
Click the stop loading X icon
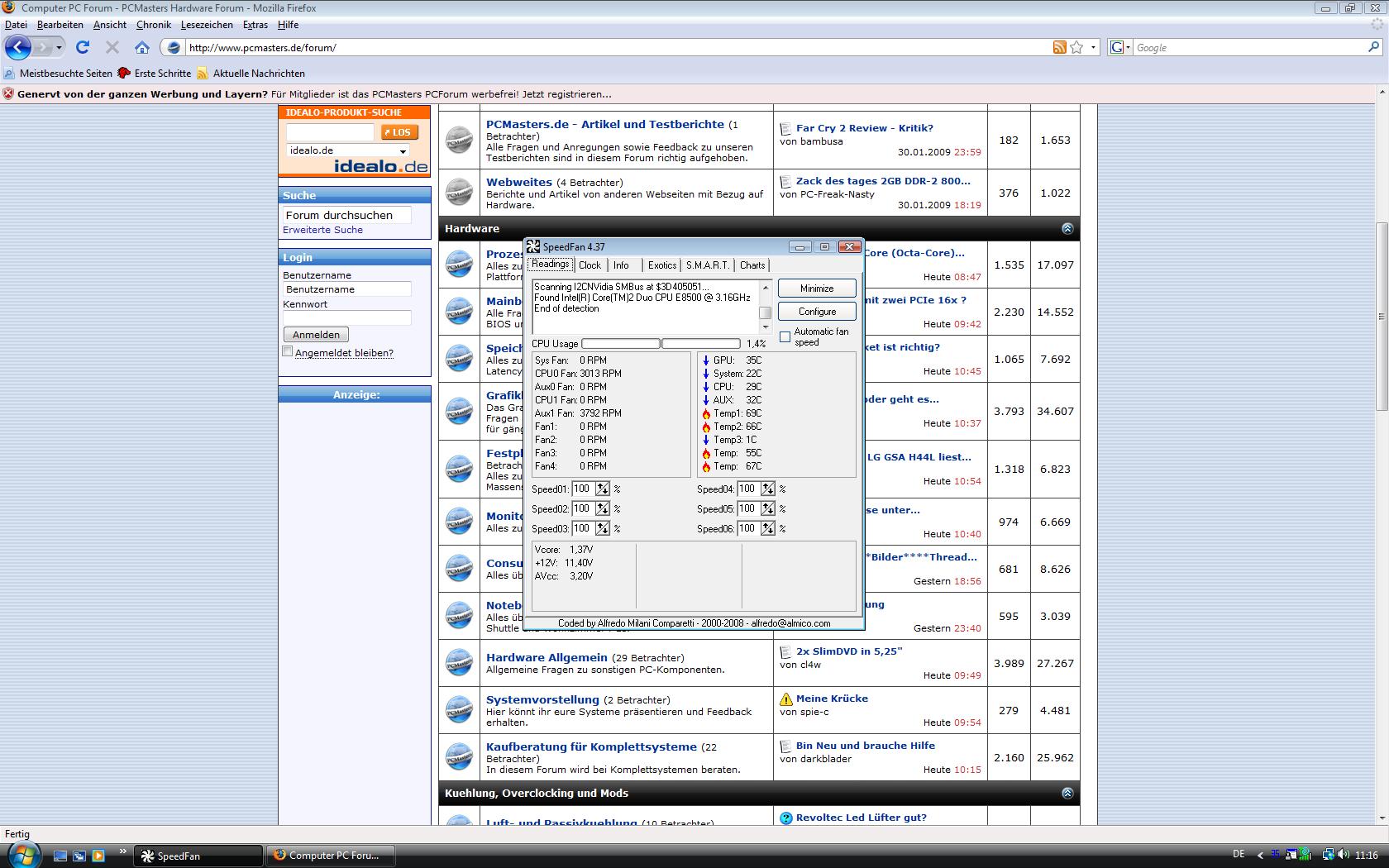tap(112, 47)
